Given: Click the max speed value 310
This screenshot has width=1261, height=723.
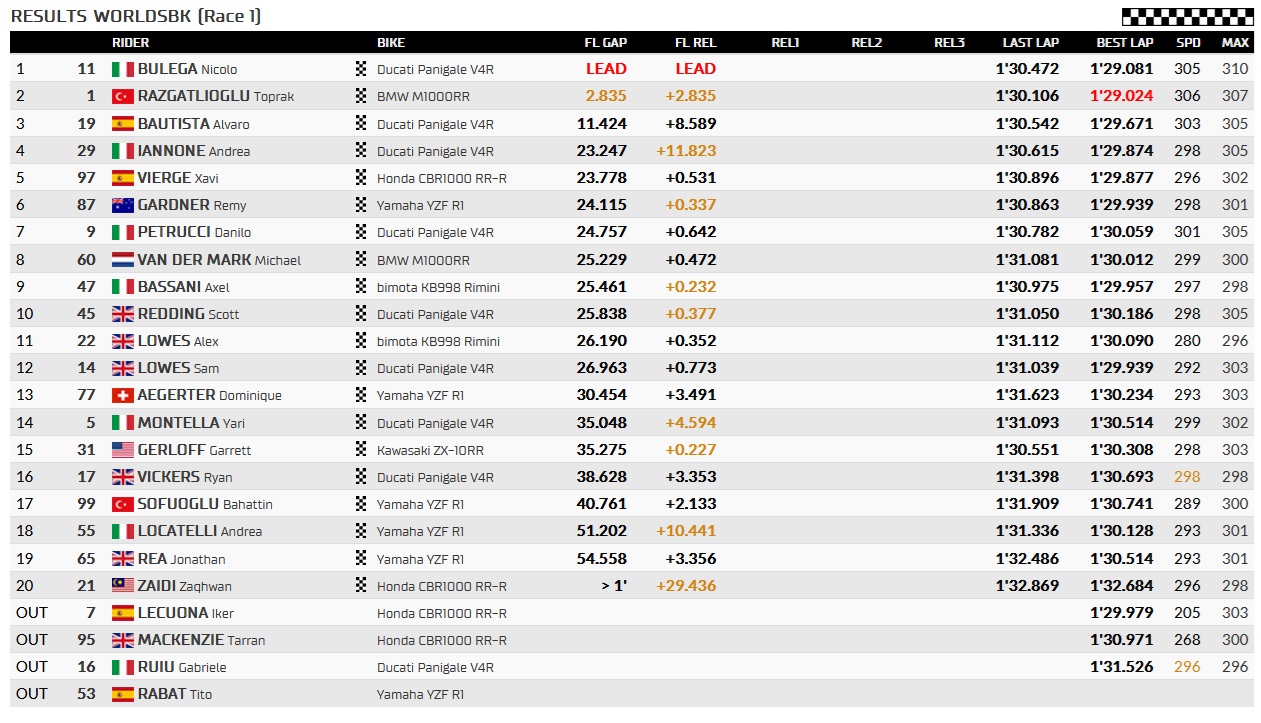Looking at the screenshot, I should tap(1235, 69).
